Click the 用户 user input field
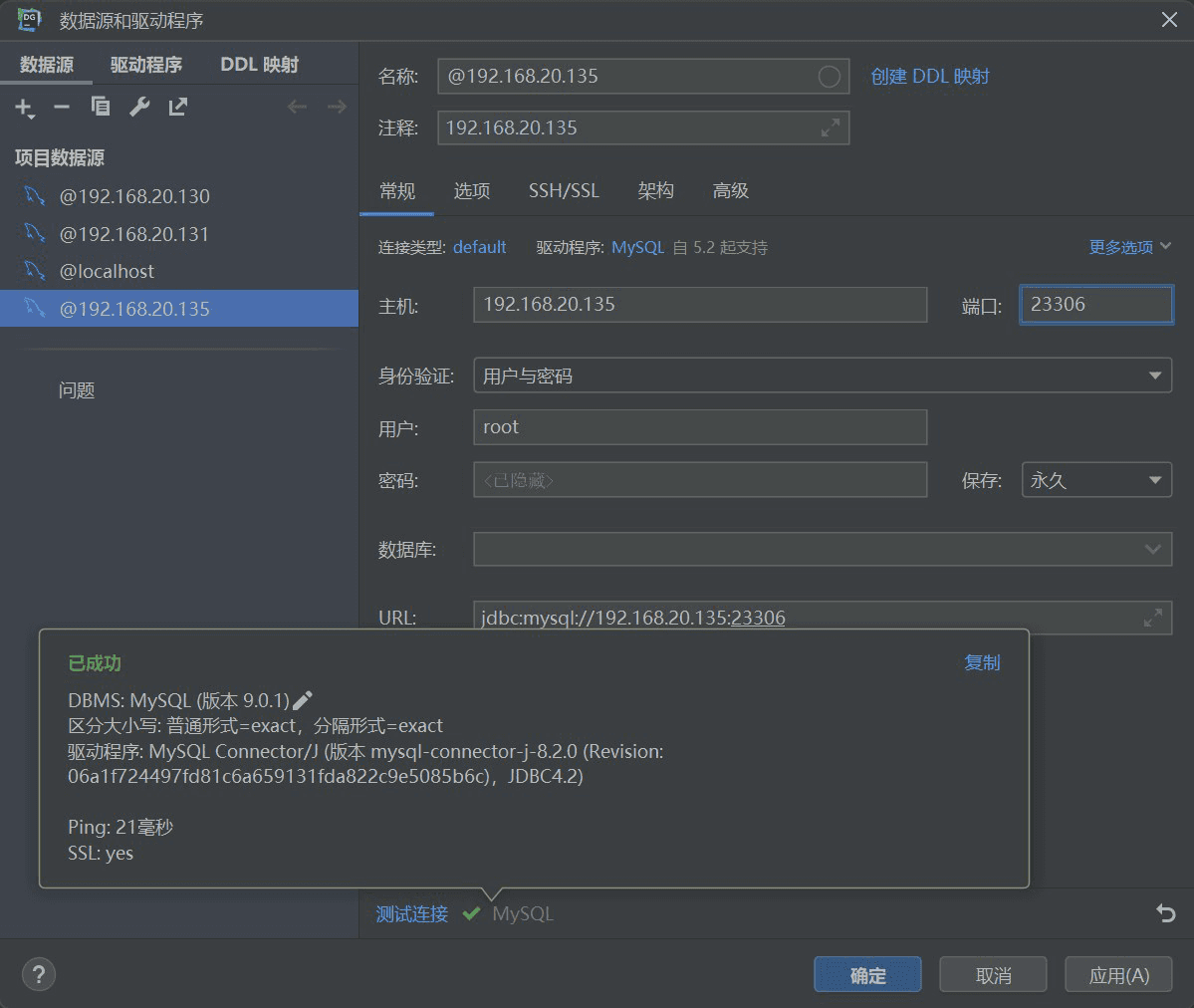Image resolution: width=1194 pixels, height=1008 pixels. pos(700,427)
